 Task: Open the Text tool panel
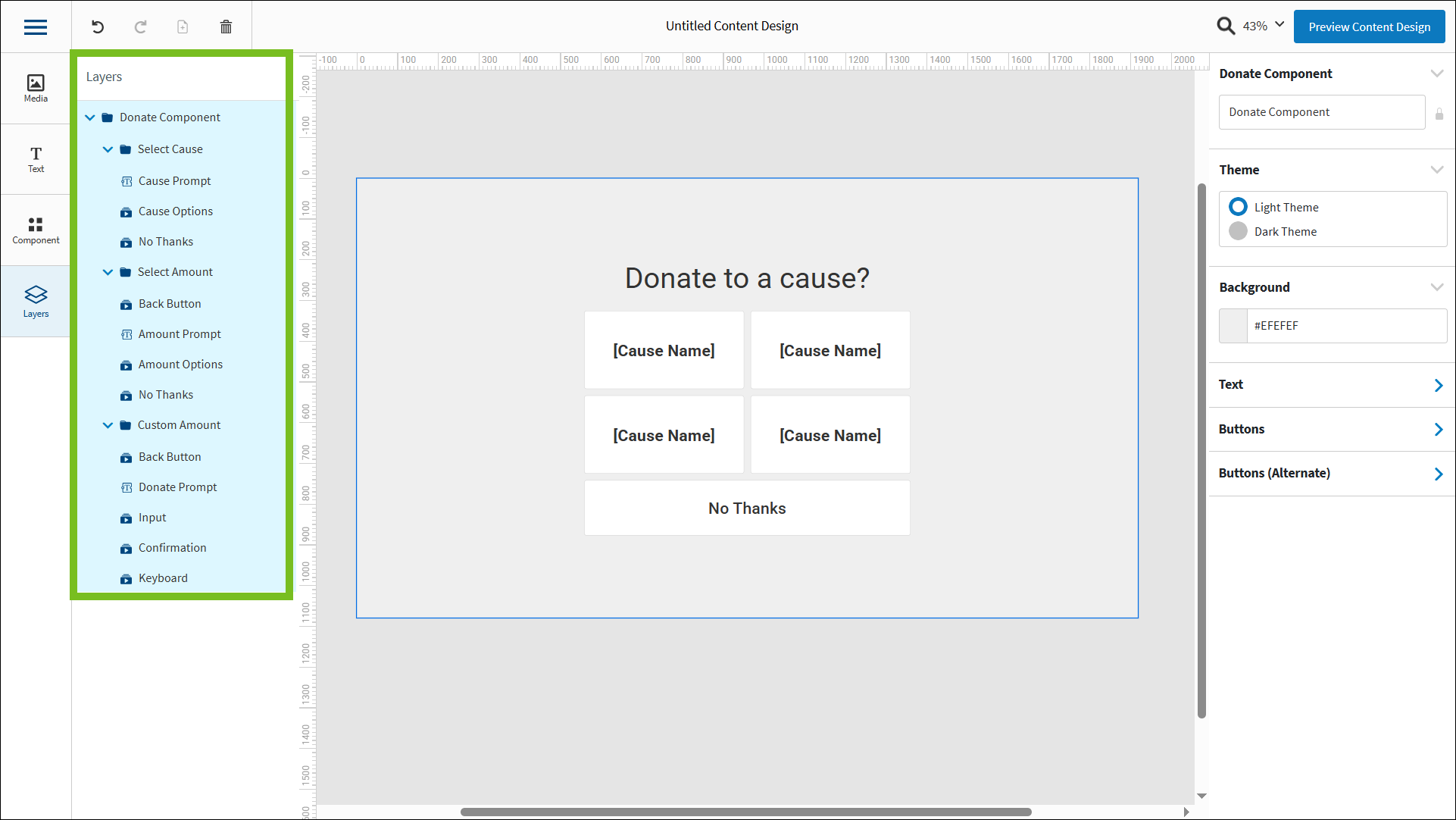coord(35,158)
